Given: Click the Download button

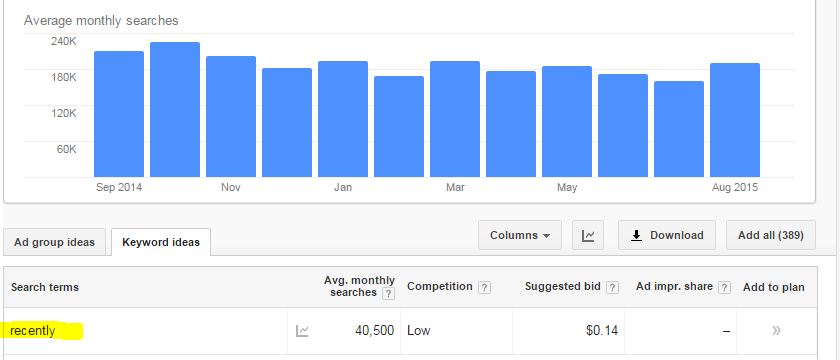Looking at the screenshot, I should pyautogui.click(x=666, y=235).
